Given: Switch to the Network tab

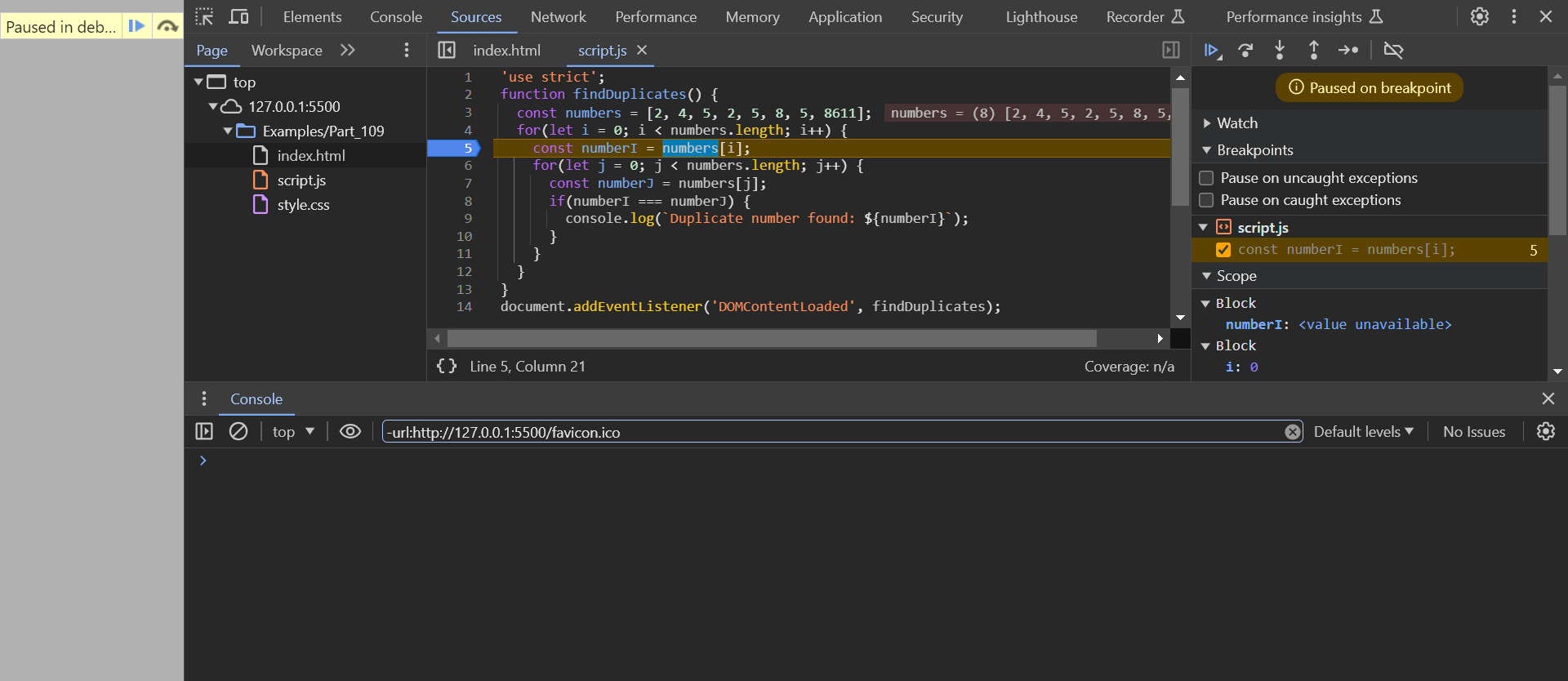Looking at the screenshot, I should coord(558,17).
